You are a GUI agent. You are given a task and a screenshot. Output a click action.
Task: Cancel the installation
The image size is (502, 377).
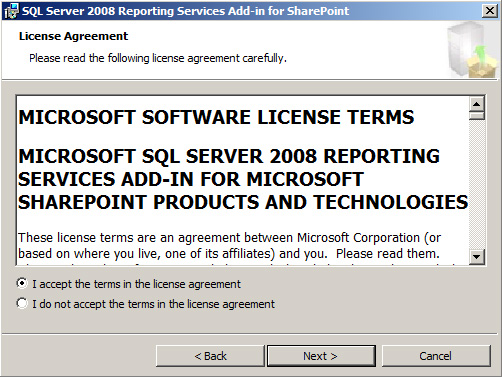(436, 356)
